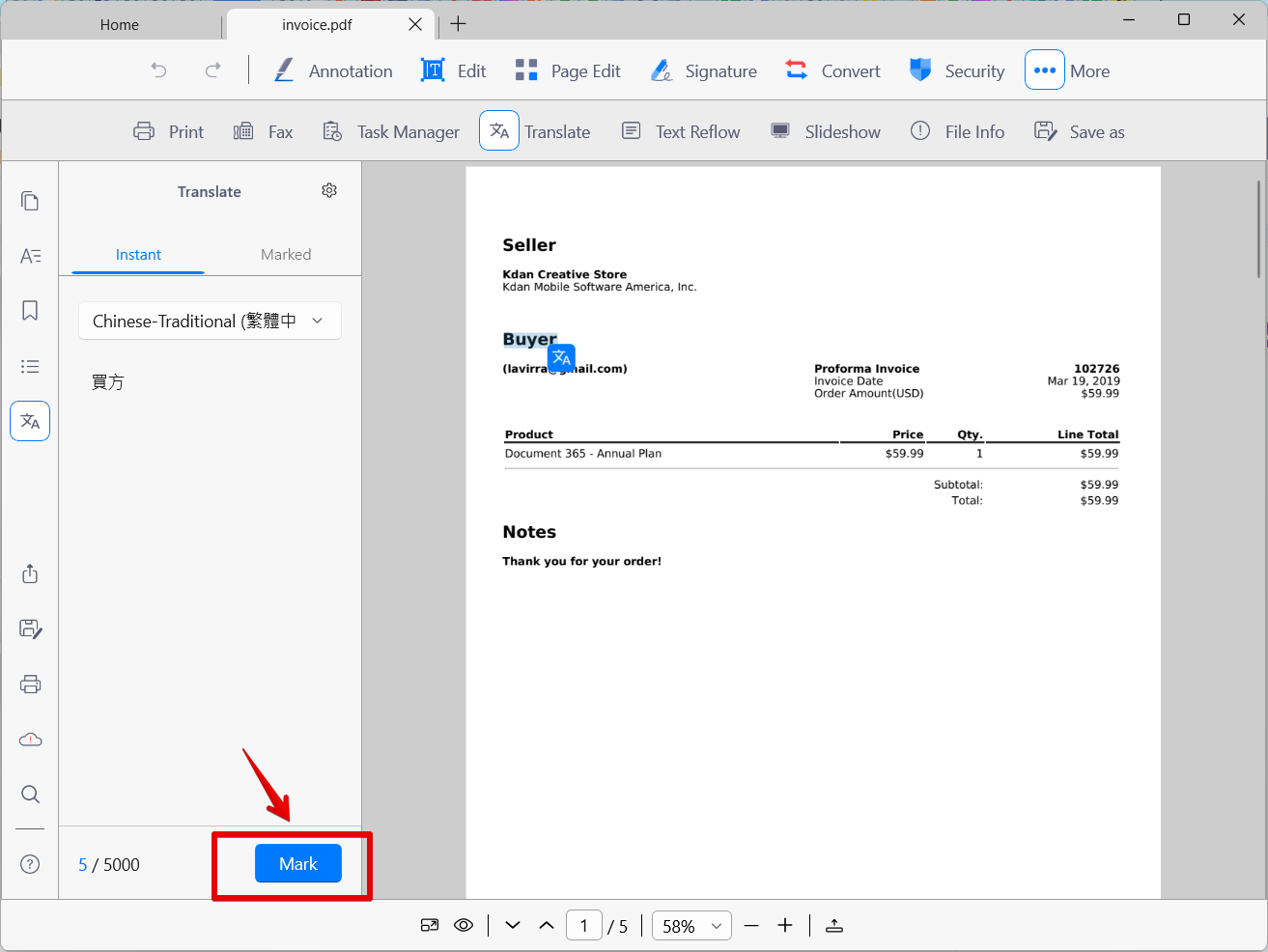Open the search magnifier in sidebar
The image size is (1268, 952).
tap(30, 795)
